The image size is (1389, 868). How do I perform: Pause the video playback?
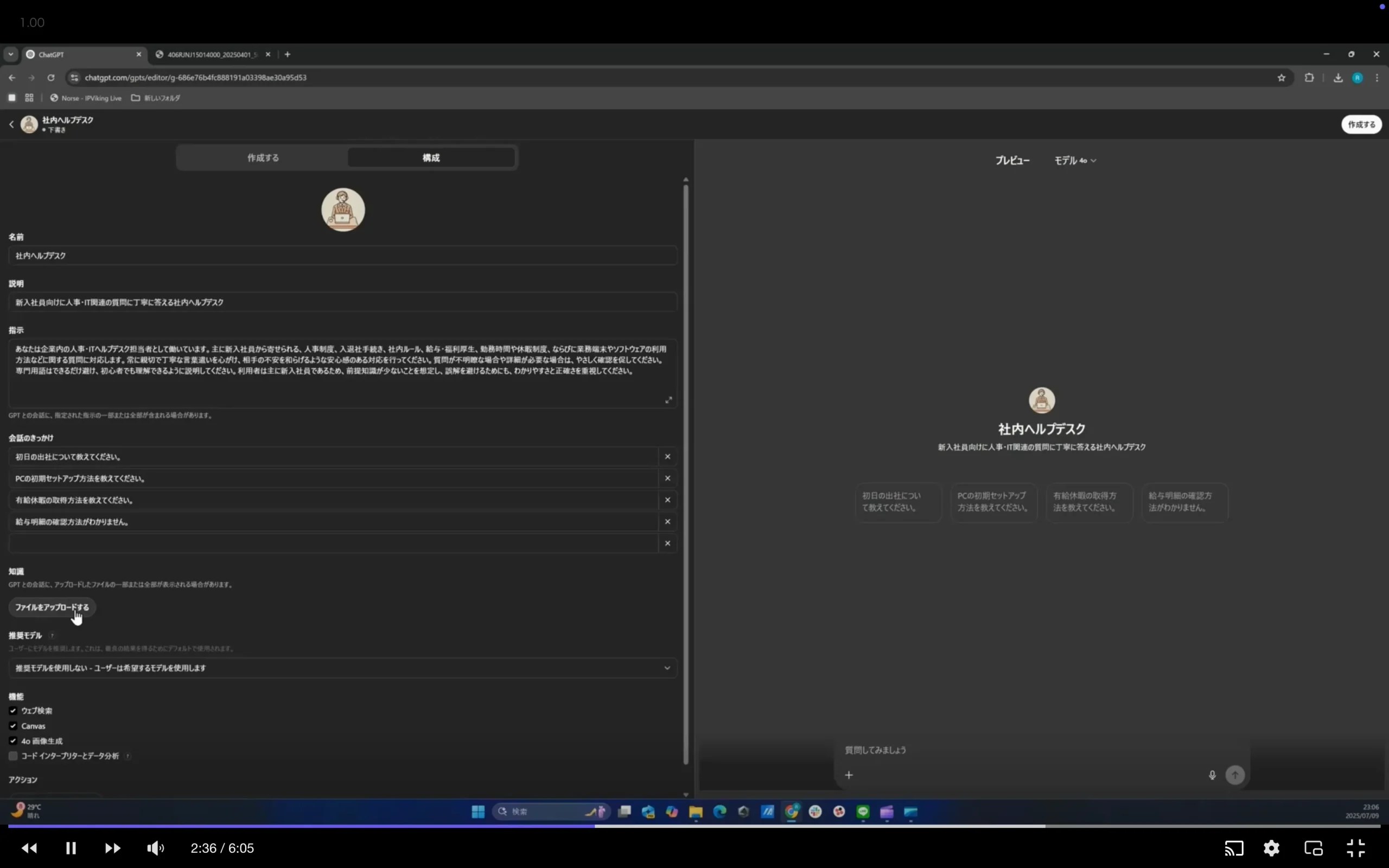(x=71, y=848)
